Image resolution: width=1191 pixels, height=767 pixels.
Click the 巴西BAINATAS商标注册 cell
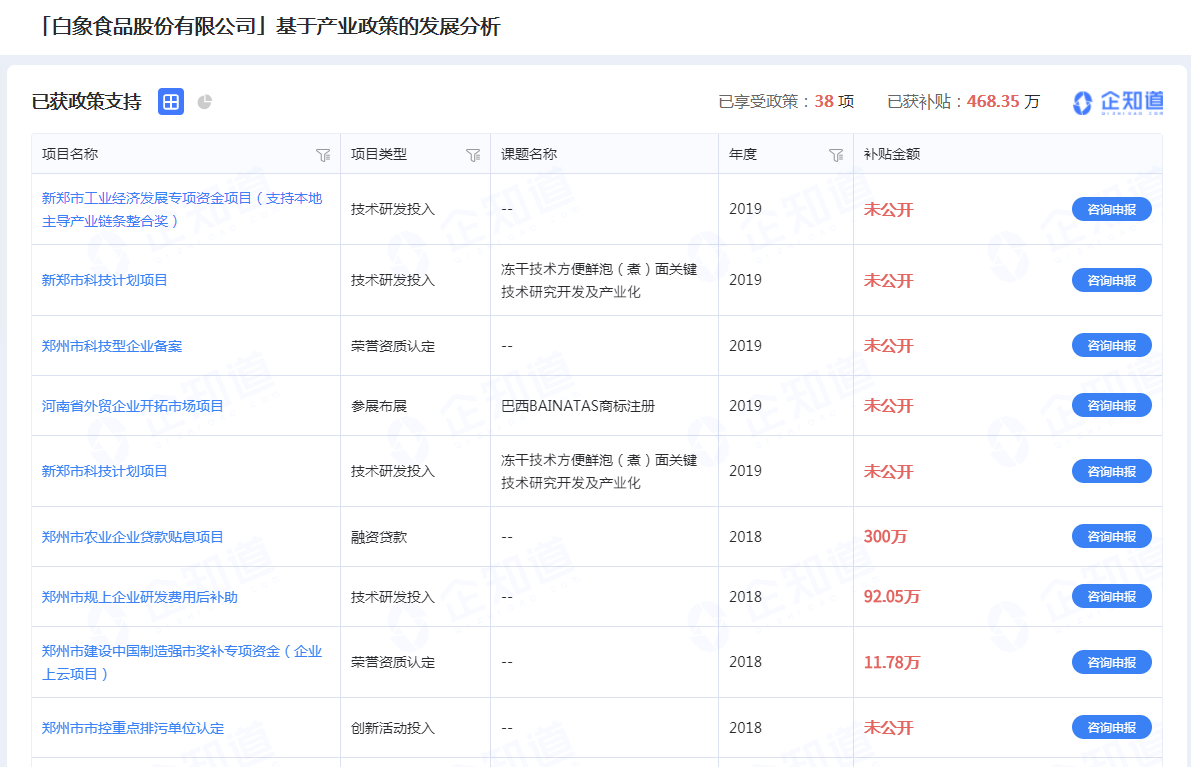coord(578,406)
